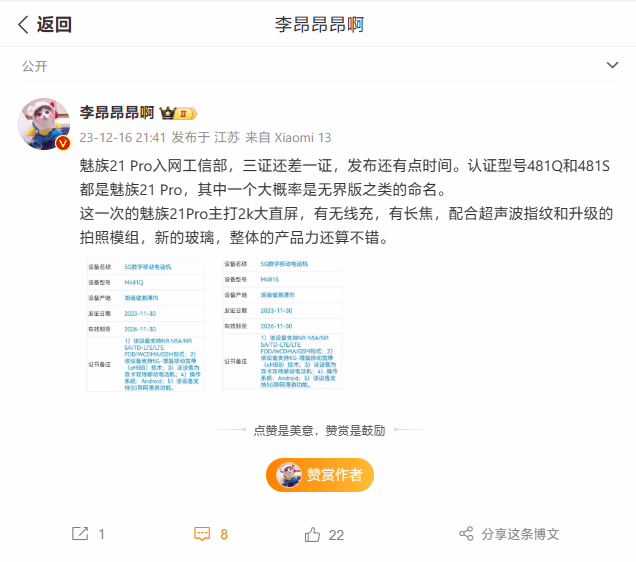This screenshot has width=636, height=562.
Task: Open the Xiaomi 13 source text
Action: [303, 137]
